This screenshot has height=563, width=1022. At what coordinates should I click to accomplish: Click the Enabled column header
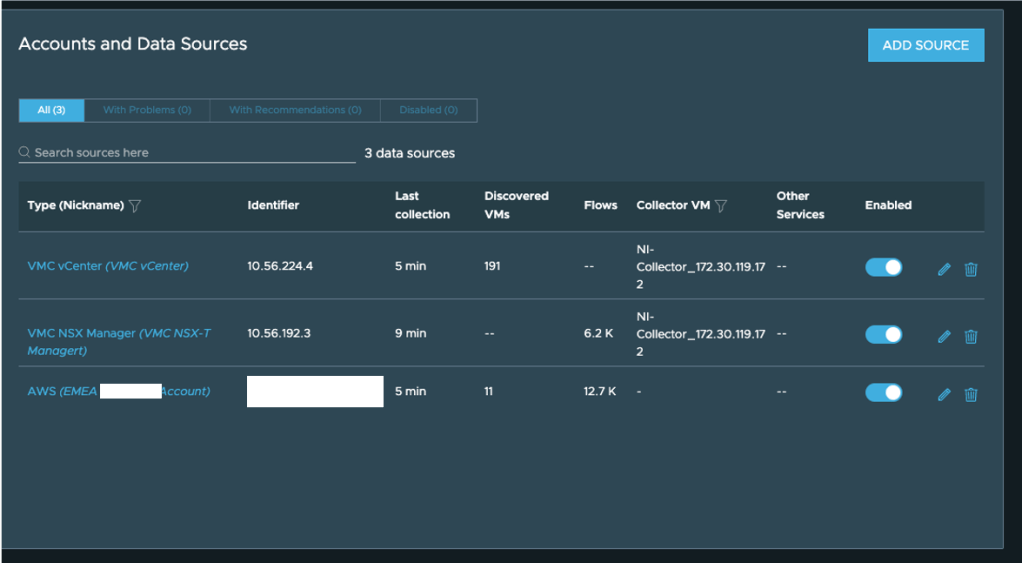coord(888,205)
